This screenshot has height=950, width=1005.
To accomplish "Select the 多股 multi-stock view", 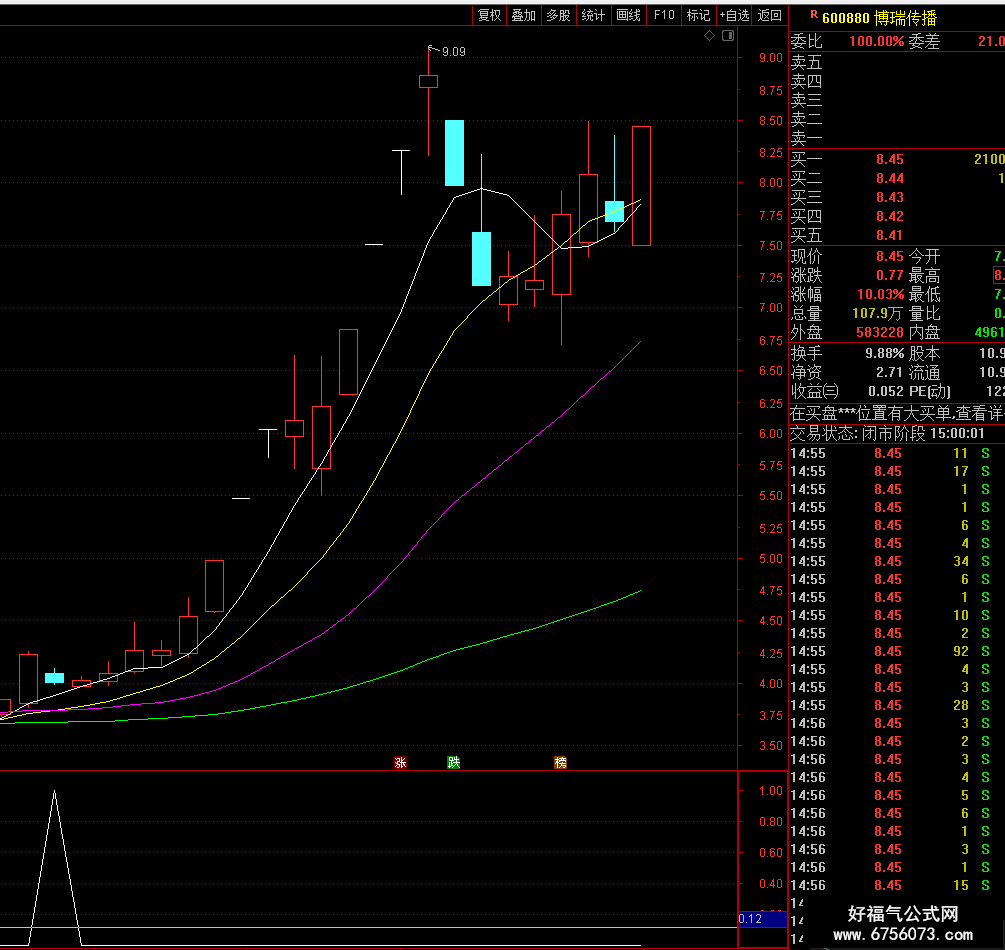I will (x=558, y=15).
